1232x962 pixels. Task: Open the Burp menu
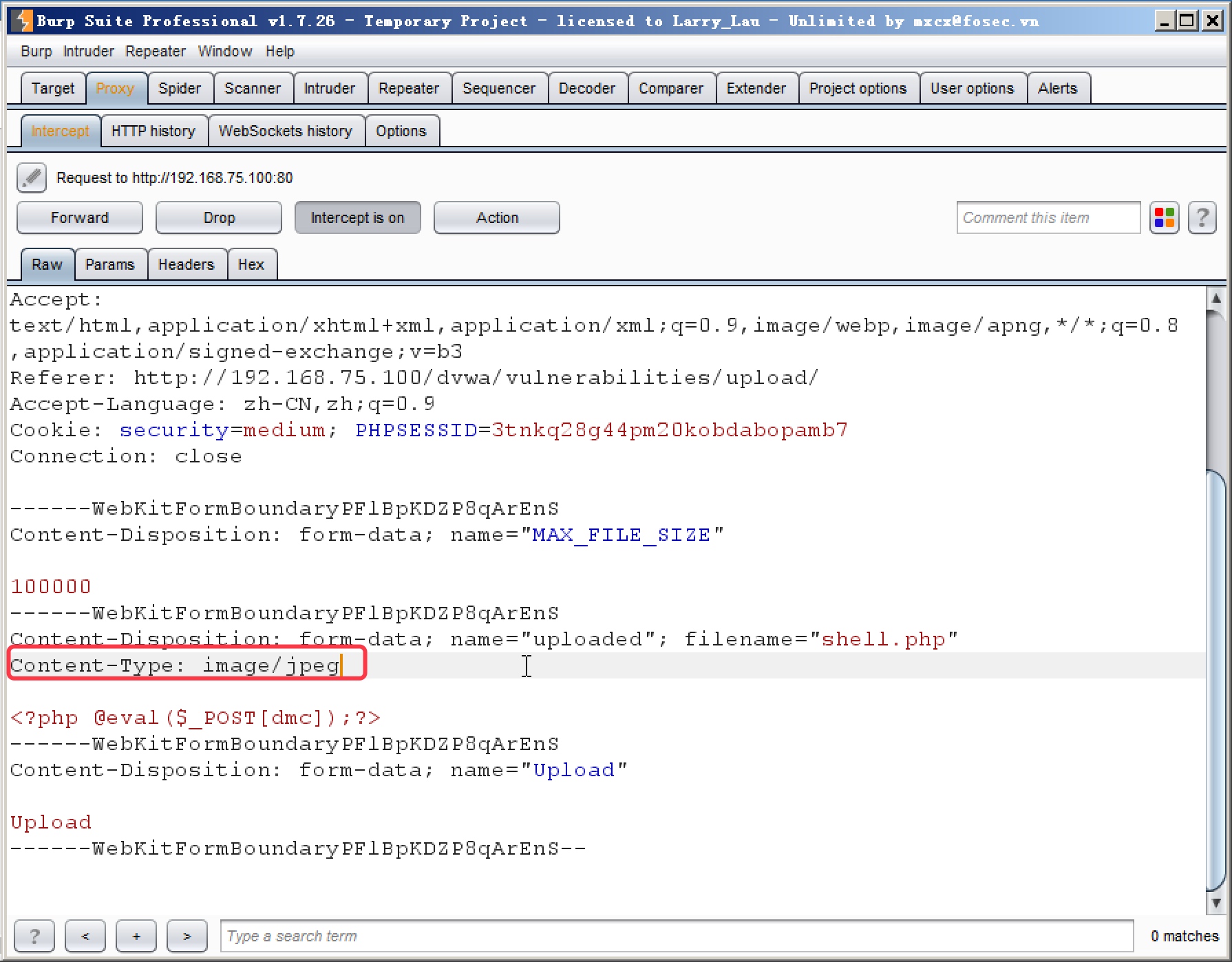pyautogui.click(x=36, y=52)
